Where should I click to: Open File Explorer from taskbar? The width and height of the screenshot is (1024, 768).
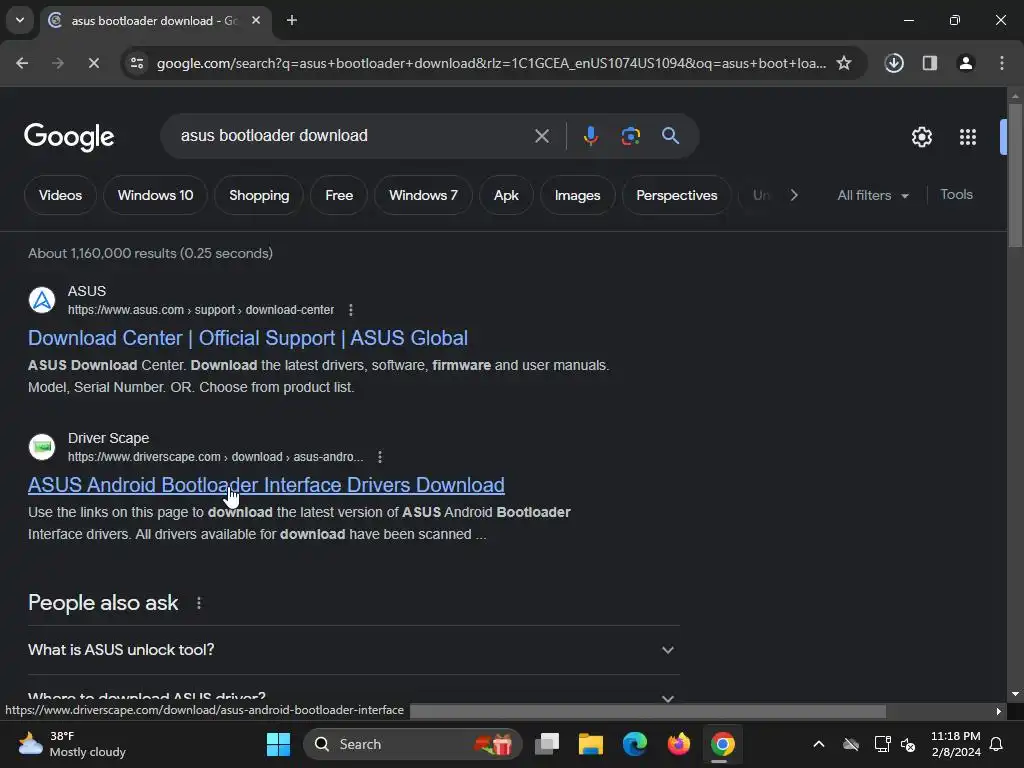[x=590, y=744]
